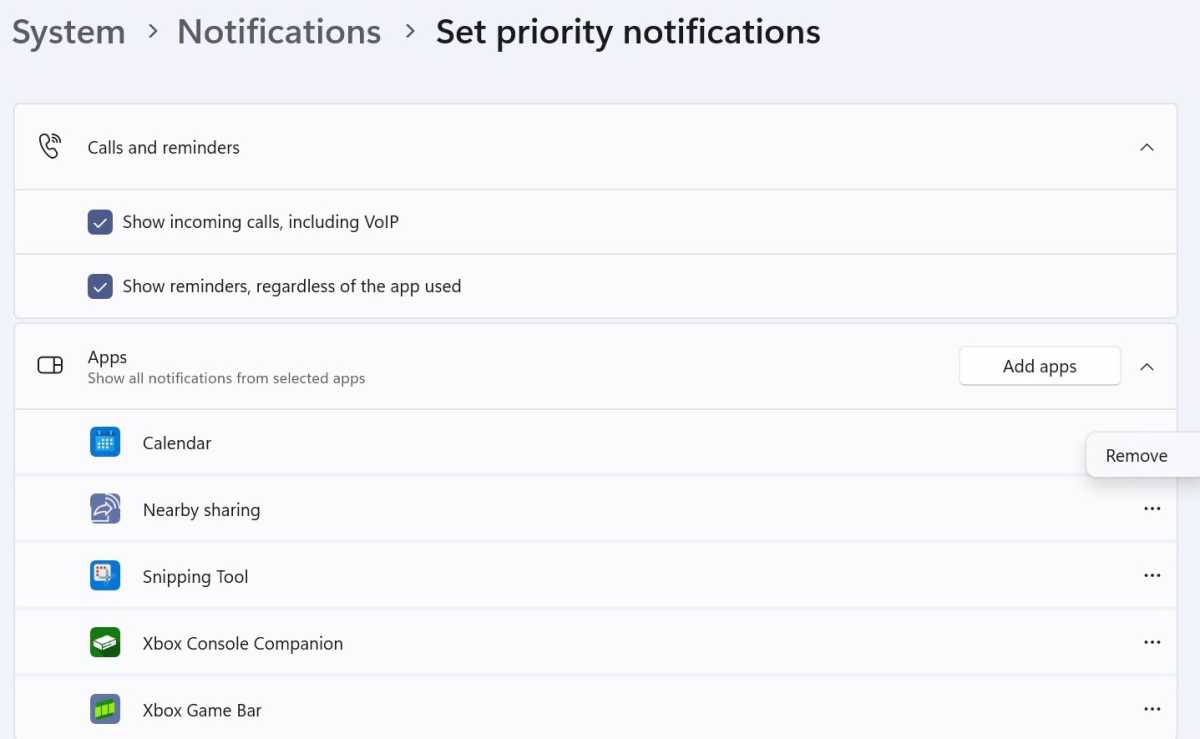This screenshot has width=1200, height=739.
Task: Navigate to Notifications breadcrumb
Action: pos(279,32)
